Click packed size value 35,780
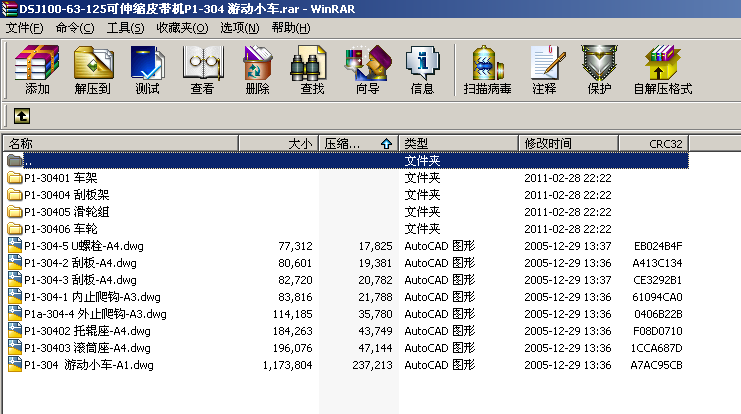Image resolution: width=741 pixels, height=414 pixels. coord(375,314)
